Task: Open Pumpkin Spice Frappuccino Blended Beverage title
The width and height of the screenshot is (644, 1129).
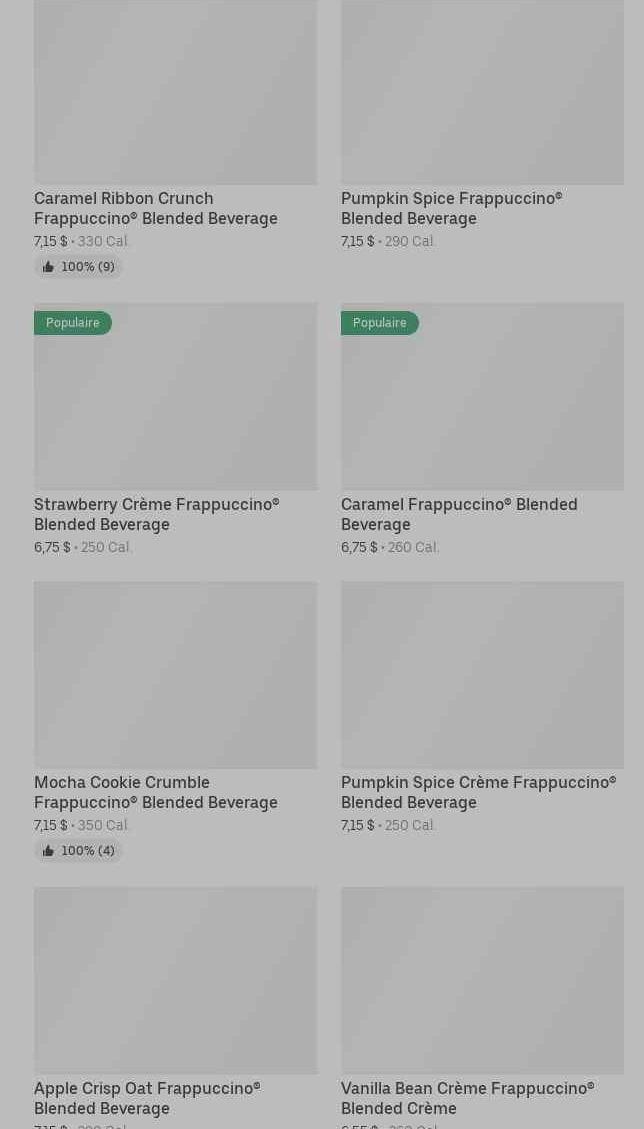Action: pos(451,208)
